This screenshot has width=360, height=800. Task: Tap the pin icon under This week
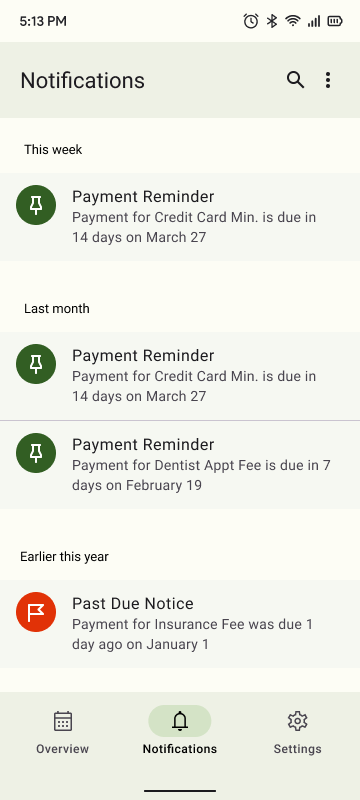coord(36,205)
